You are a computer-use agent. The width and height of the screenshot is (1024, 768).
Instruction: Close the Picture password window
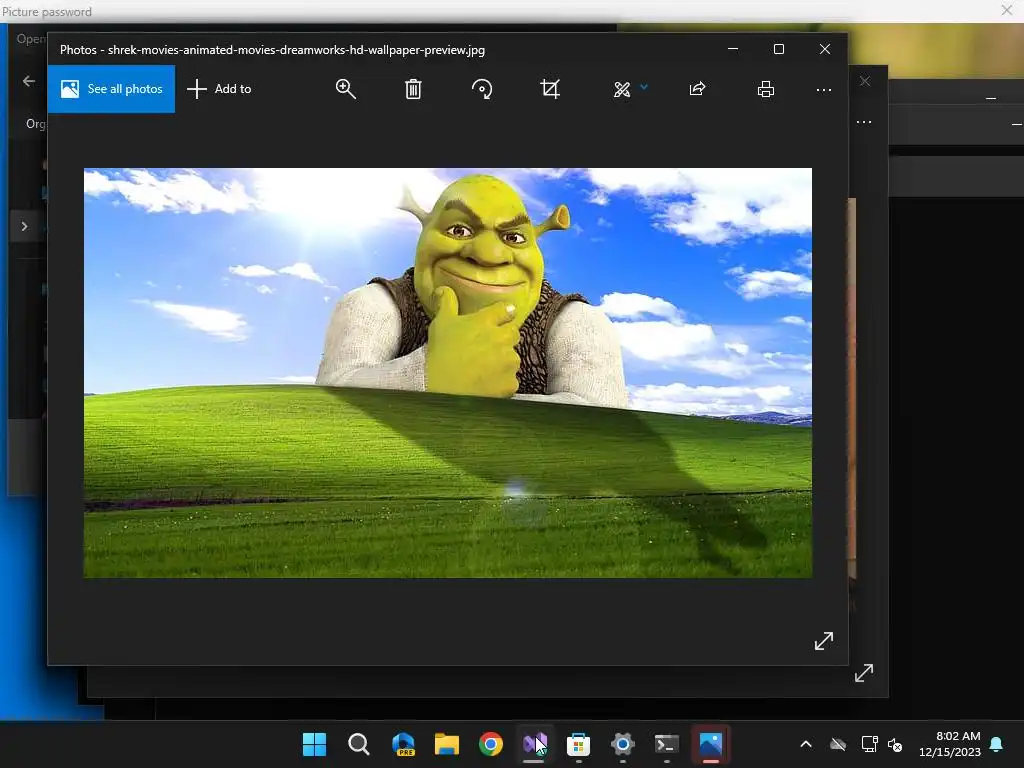click(1006, 10)
